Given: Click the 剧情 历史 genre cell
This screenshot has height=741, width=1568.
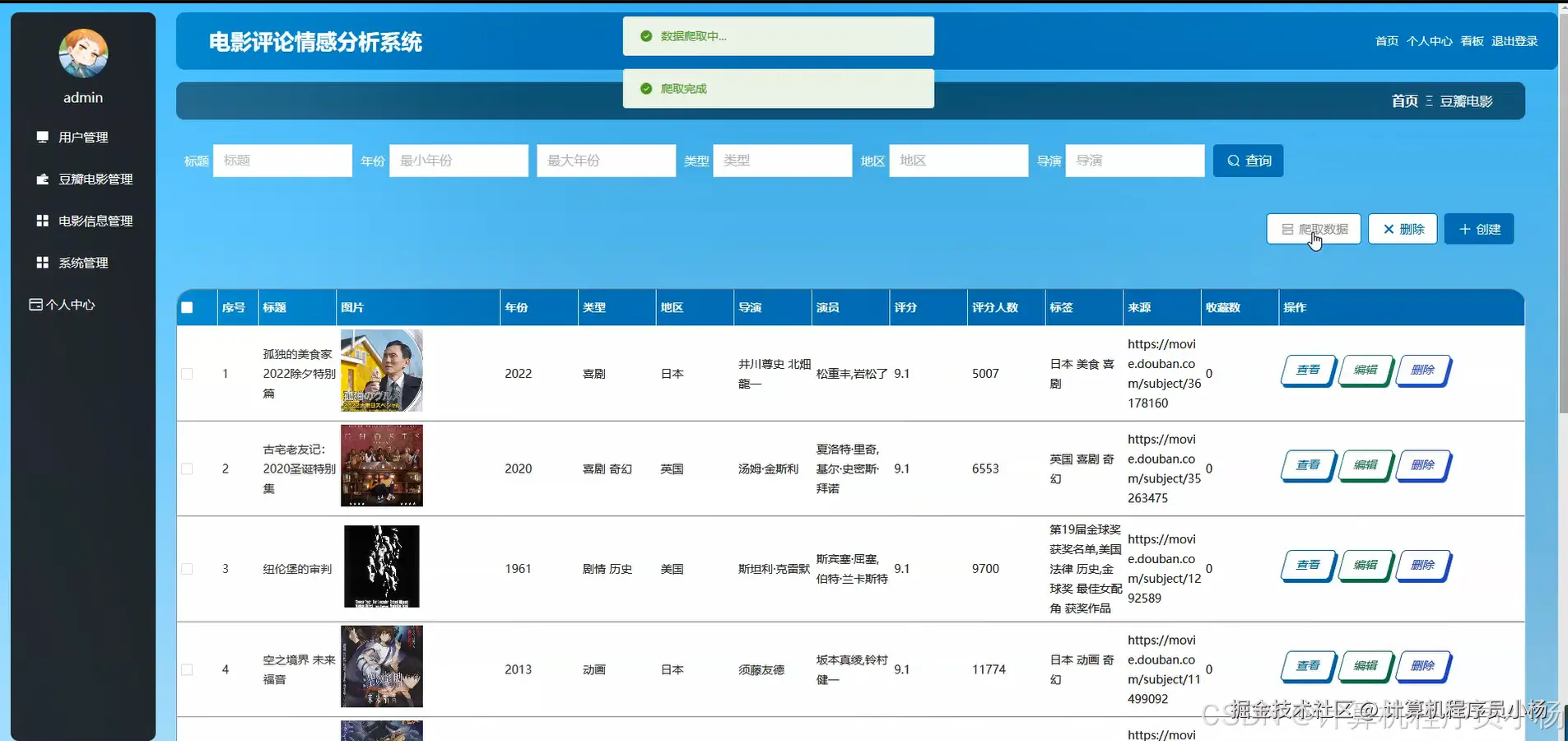Looking at the screenshot, I should [x=607, y=569].
